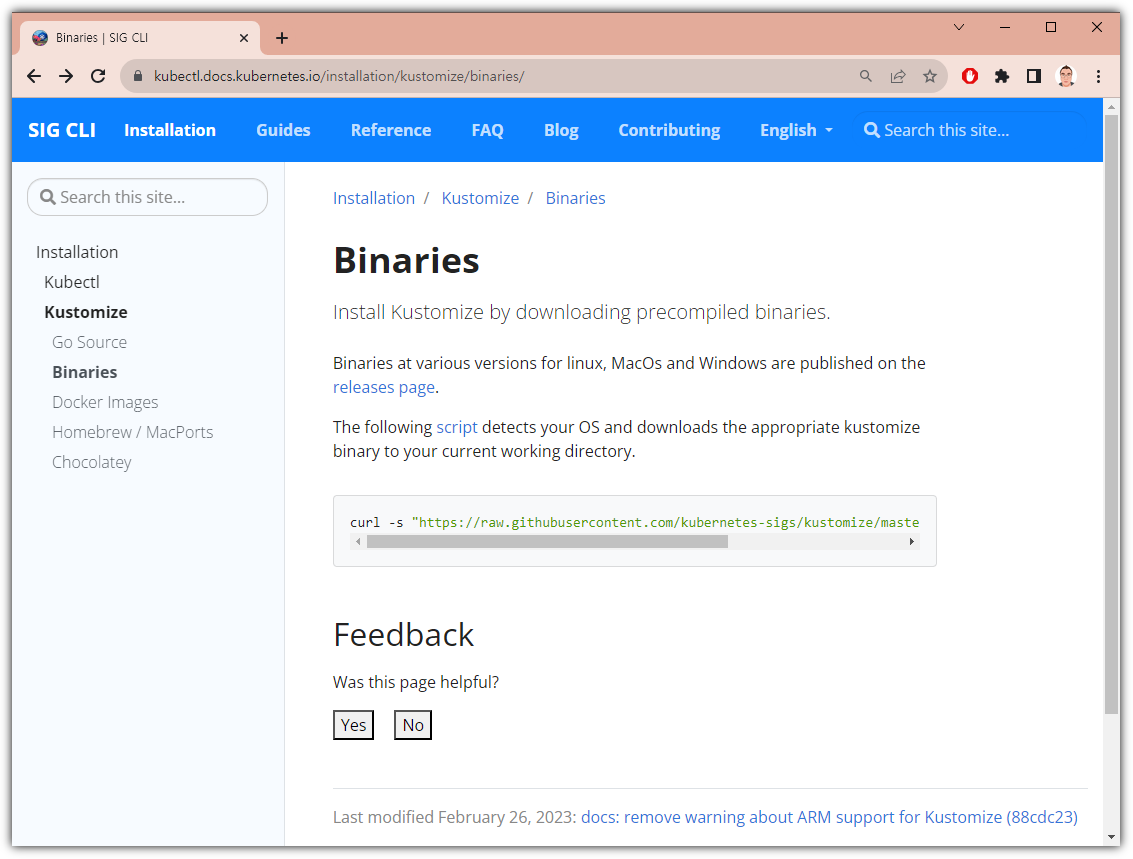Click the code block horizontal scrollbar thumb
1133x859 pixels.
pos(547,542)
